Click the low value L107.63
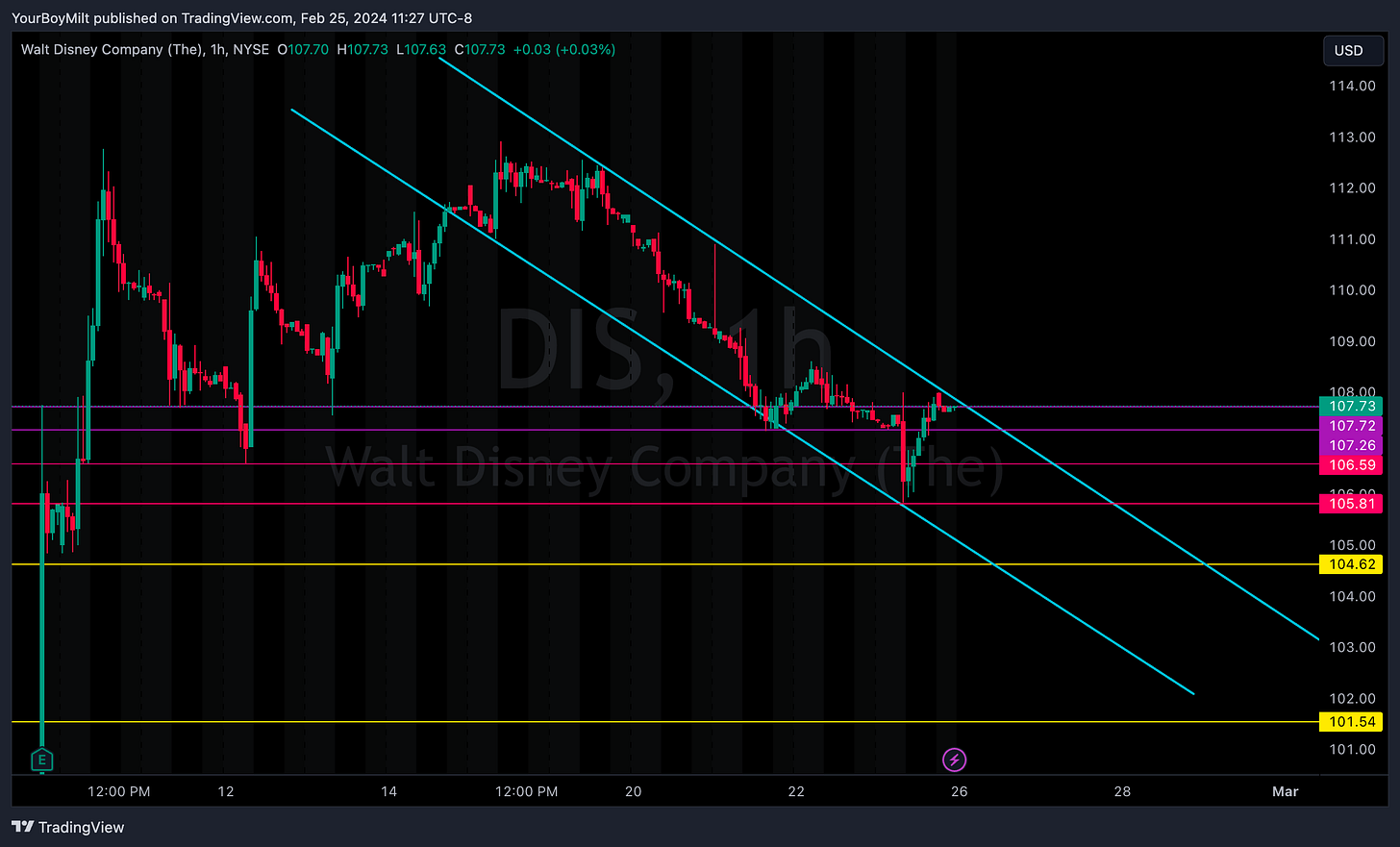This screenshot has height=847, width=1400. (x=421, y=49)
